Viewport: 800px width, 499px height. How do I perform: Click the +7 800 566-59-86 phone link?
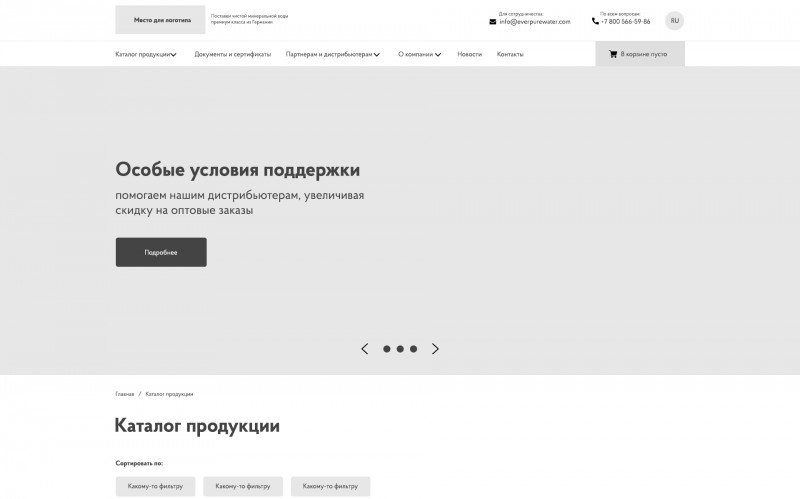626,21
